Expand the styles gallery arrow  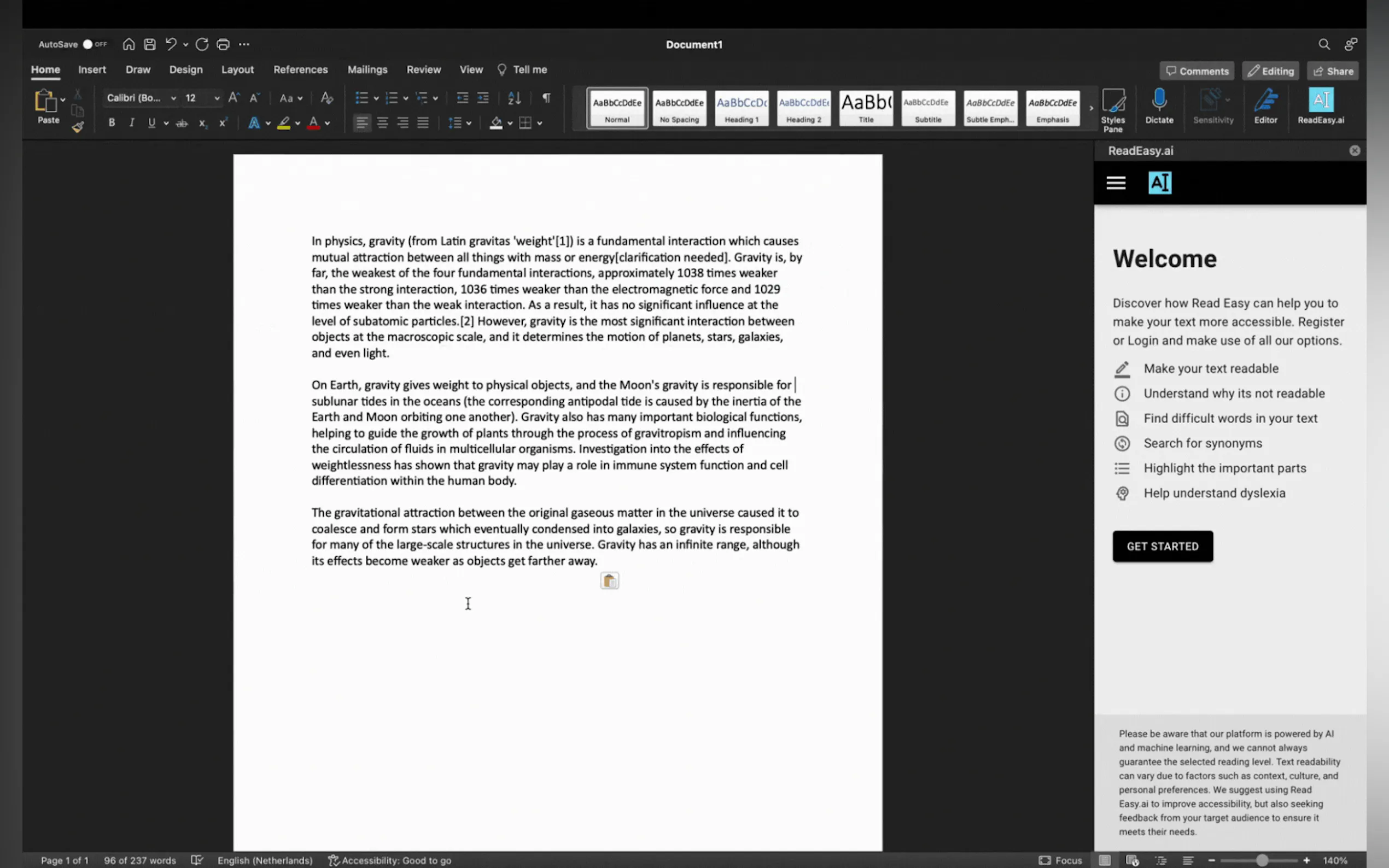1091,108
